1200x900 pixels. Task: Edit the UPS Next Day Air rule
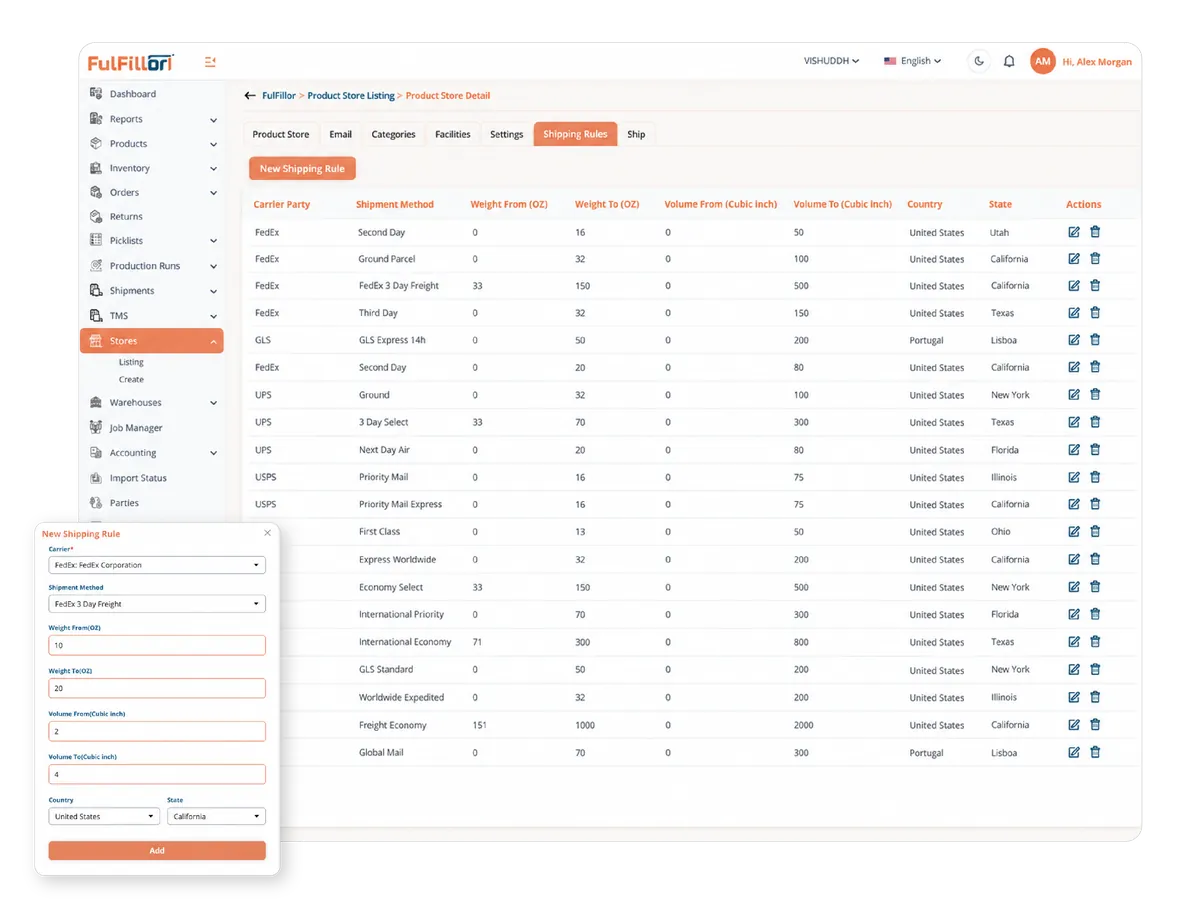click(x=1074, y=450)
